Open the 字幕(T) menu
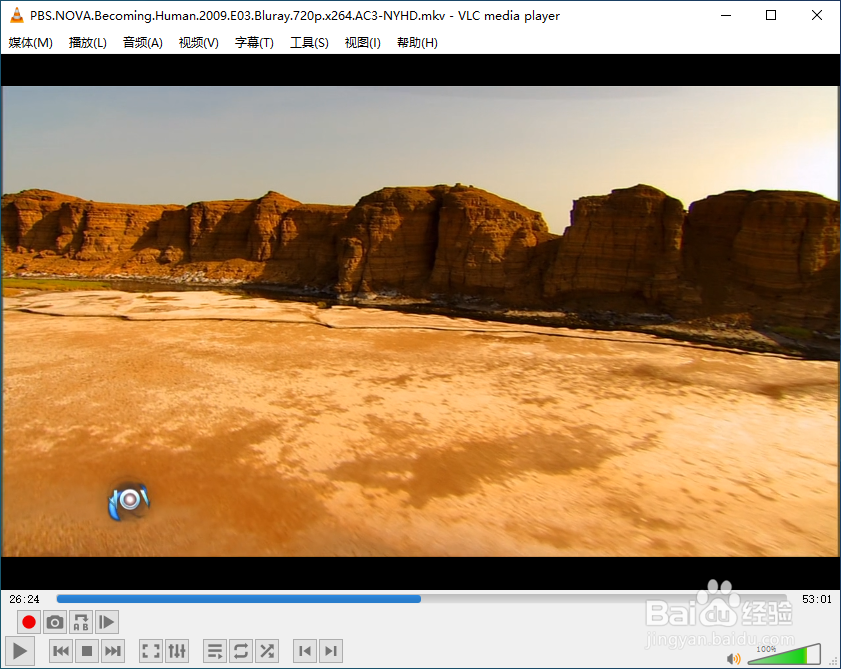 pyautogui.click(x=254, y=42)
